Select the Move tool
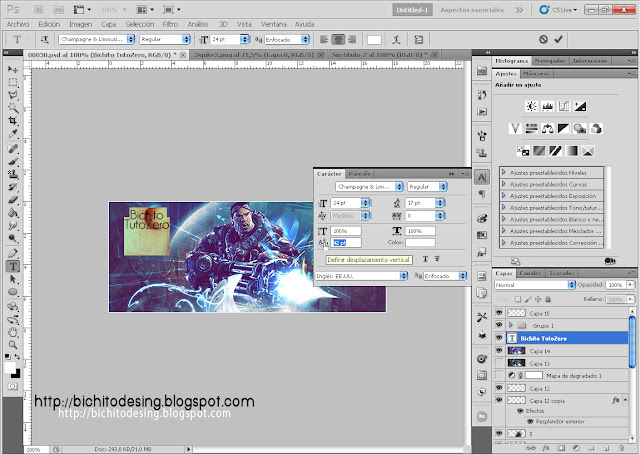This screenshot has width=640, height=454. click(13, 69)
